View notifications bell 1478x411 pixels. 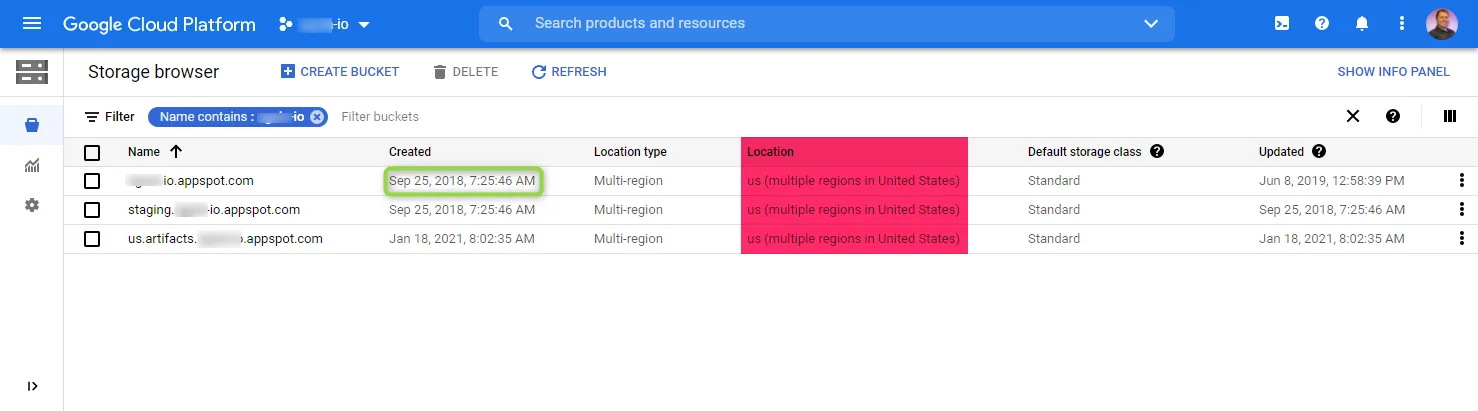click(x=1362, y=23)
